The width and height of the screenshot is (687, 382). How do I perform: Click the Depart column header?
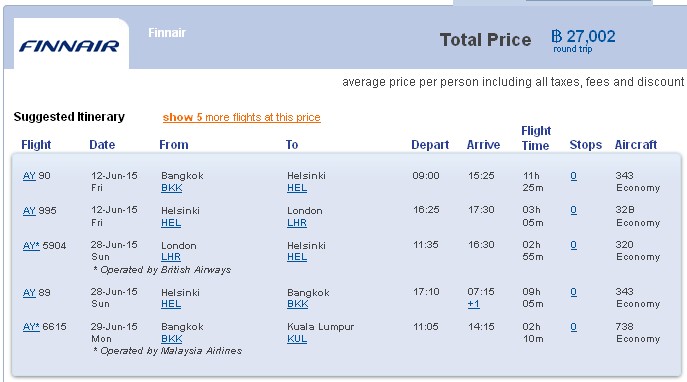click(x=430, y=145)
